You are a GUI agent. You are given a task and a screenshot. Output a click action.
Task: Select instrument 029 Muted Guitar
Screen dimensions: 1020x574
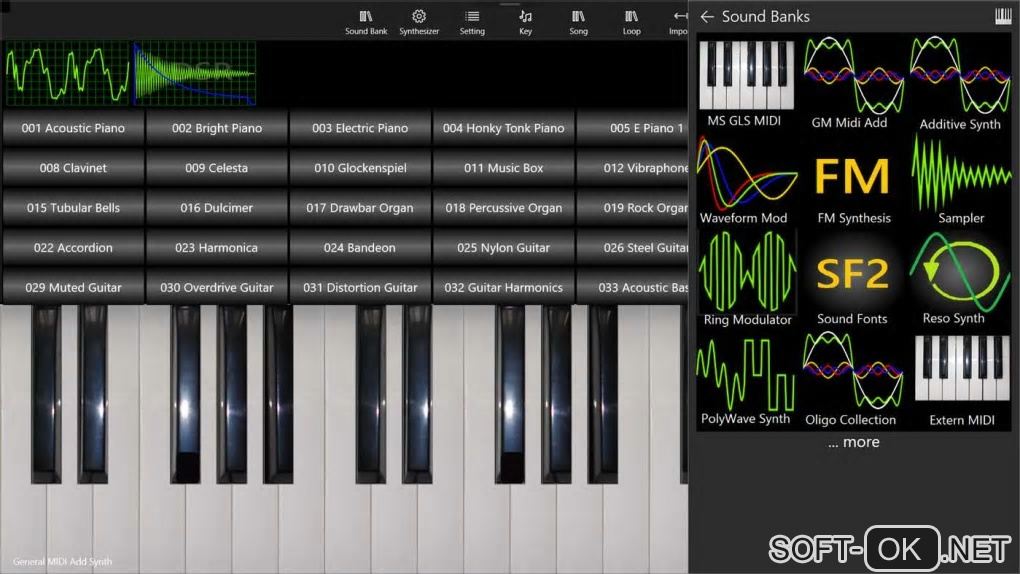pos(73,287)
